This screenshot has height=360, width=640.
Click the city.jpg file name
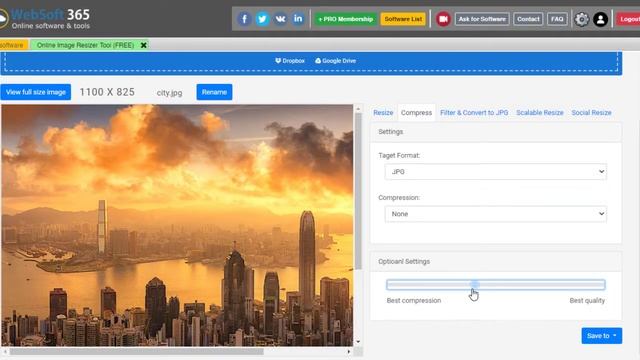[x=169, y=93]
